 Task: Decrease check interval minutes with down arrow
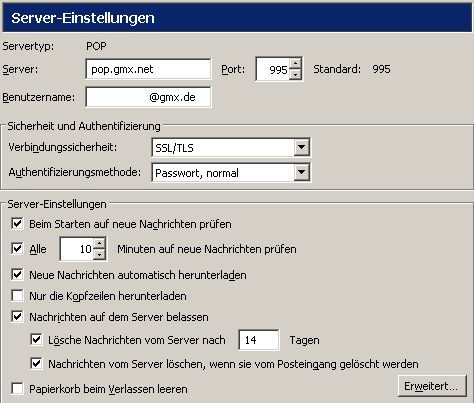[x=99, y=254]
